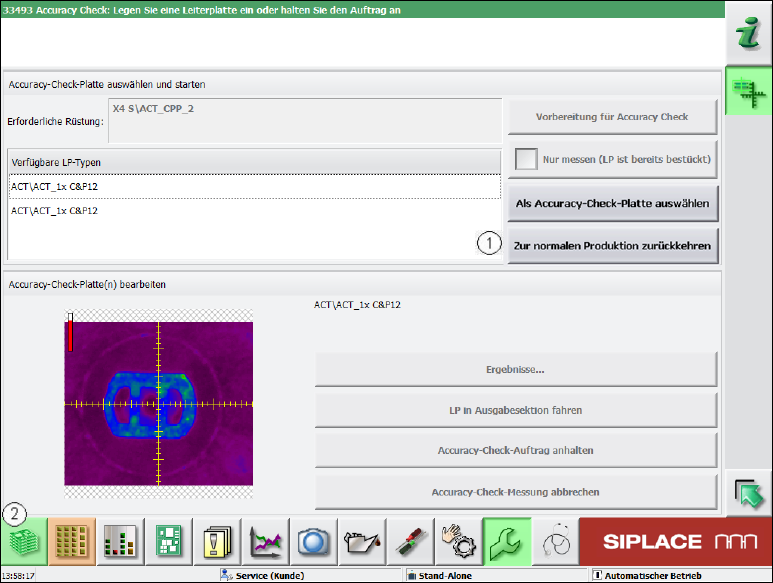Click the green arrow window switch icon

(749, 493)
